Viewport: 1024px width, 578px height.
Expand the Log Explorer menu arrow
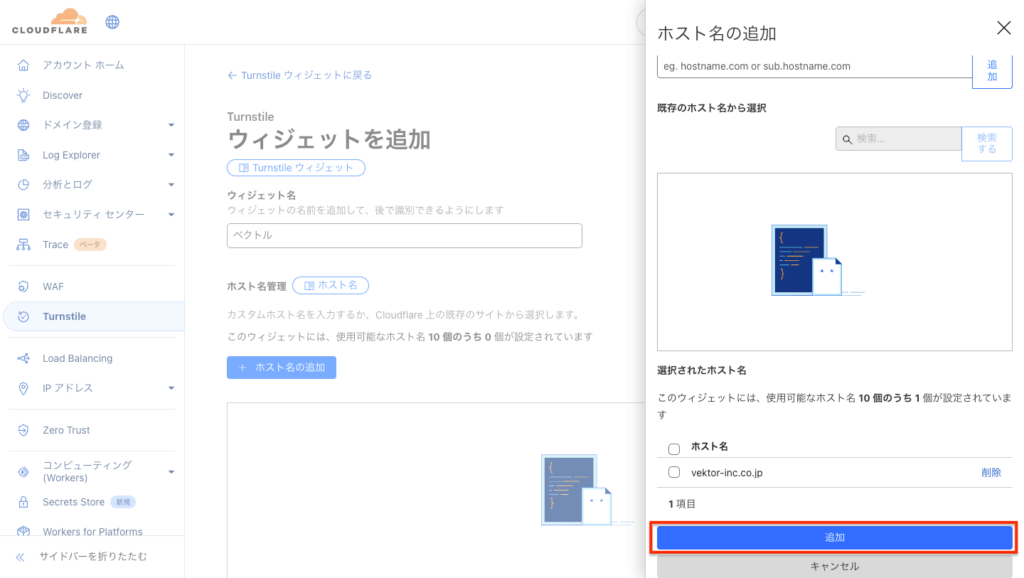click(171, 155)
